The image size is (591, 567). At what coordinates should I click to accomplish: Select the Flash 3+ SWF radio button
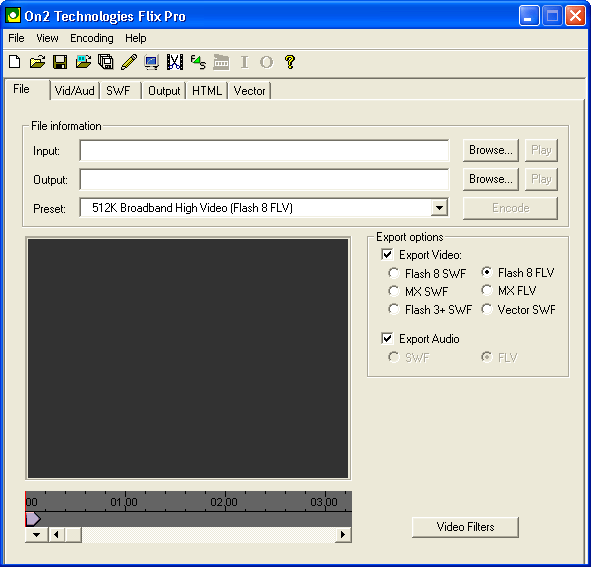393,309
